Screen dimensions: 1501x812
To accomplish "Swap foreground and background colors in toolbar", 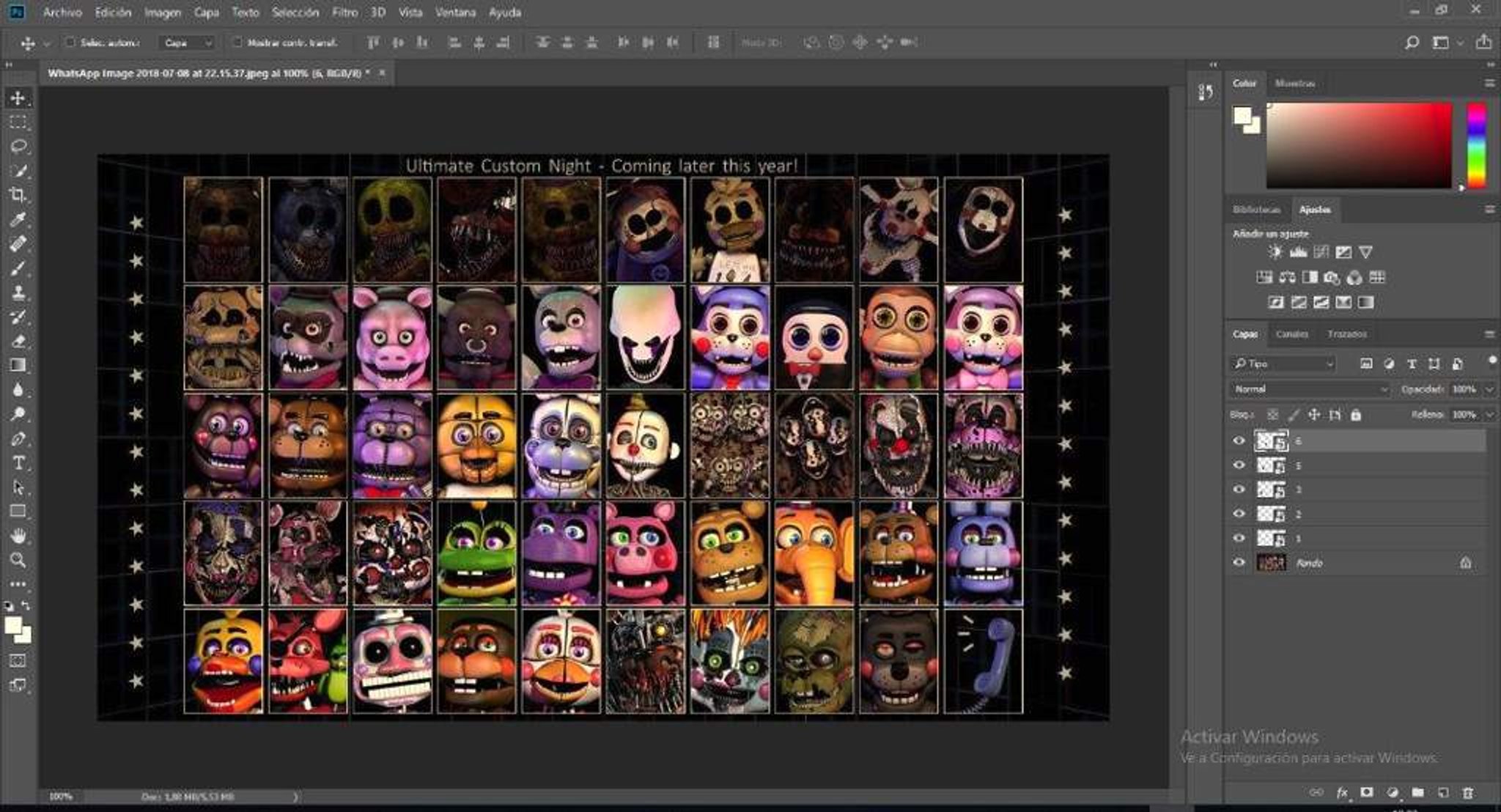I will coord(26,605).
